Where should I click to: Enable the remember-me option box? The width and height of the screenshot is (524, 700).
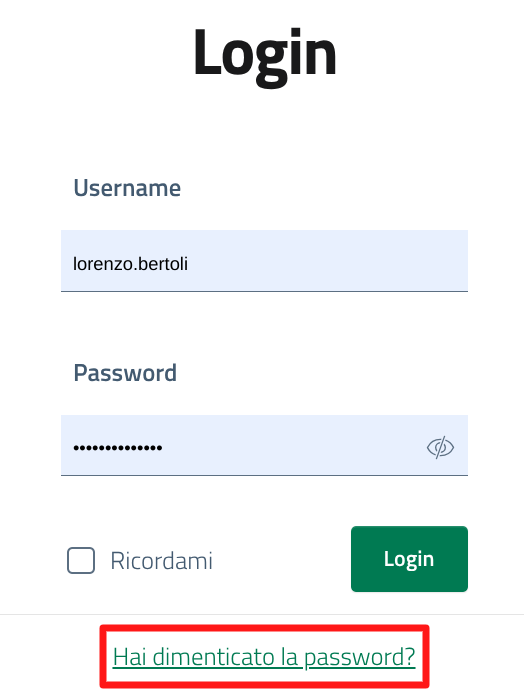(81, 560)
